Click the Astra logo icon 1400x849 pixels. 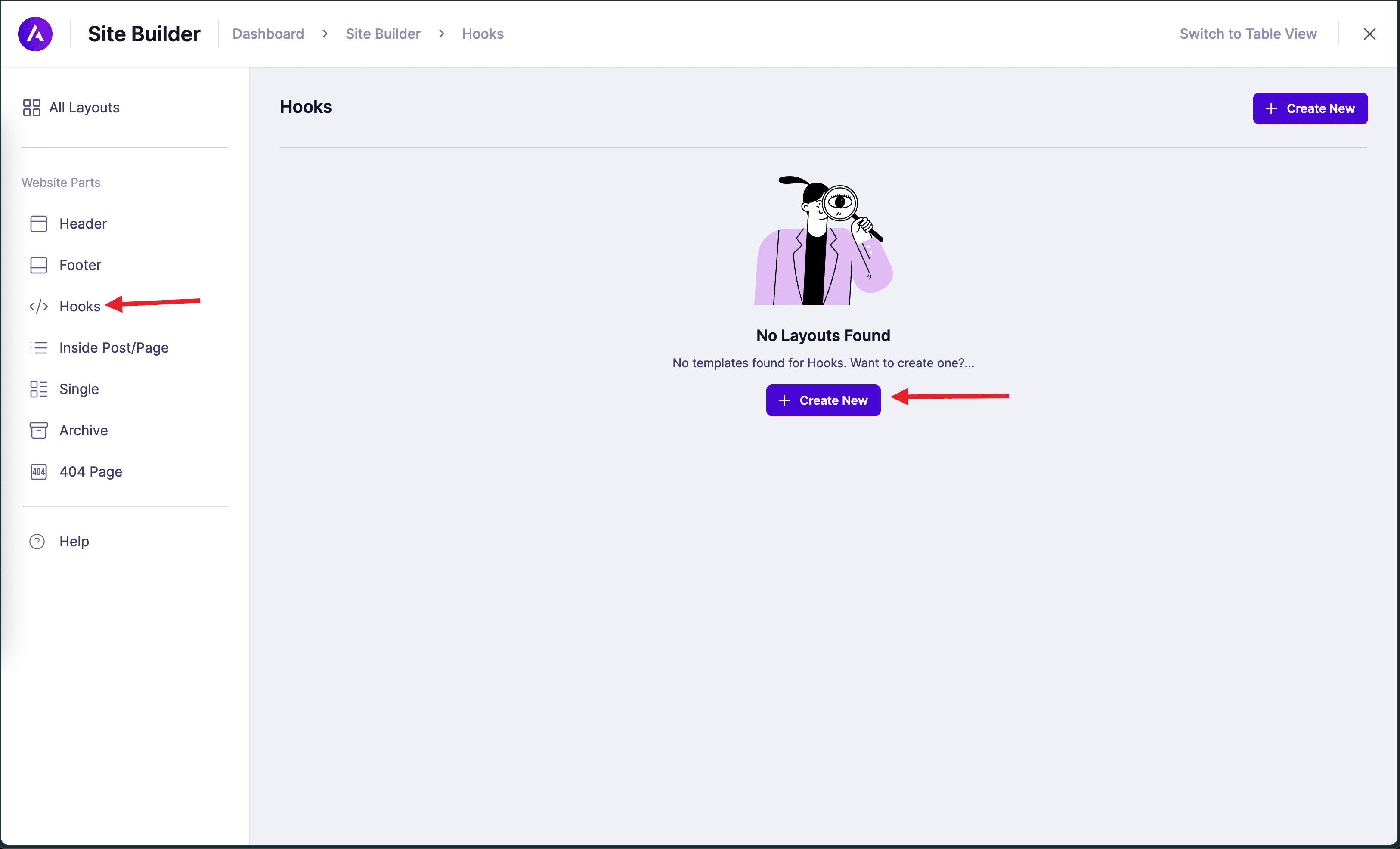pyautogui.click(x=35, y=34)
